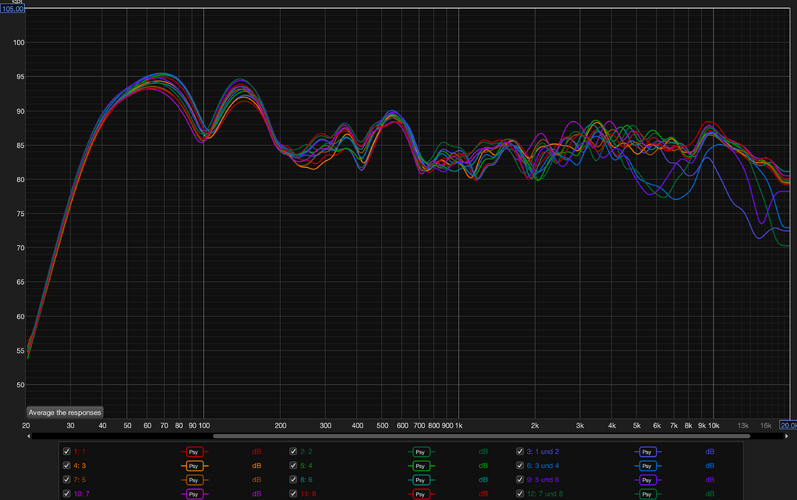Hide trace 1: 1 via its checkbox
Screen dimensions: 797x500
click(x=67, y=452)
